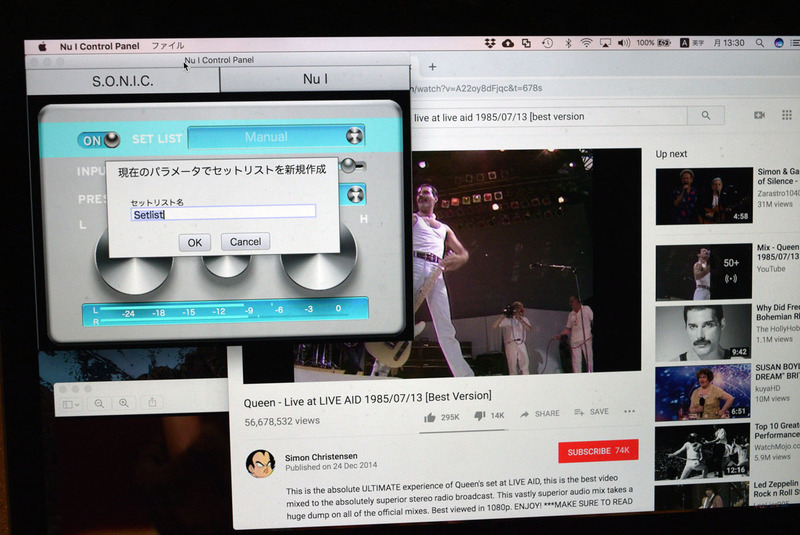This screenshot has height=535, width=800.
Task: Open the PRESET dropdown knob button
Action: coord(355,194)
